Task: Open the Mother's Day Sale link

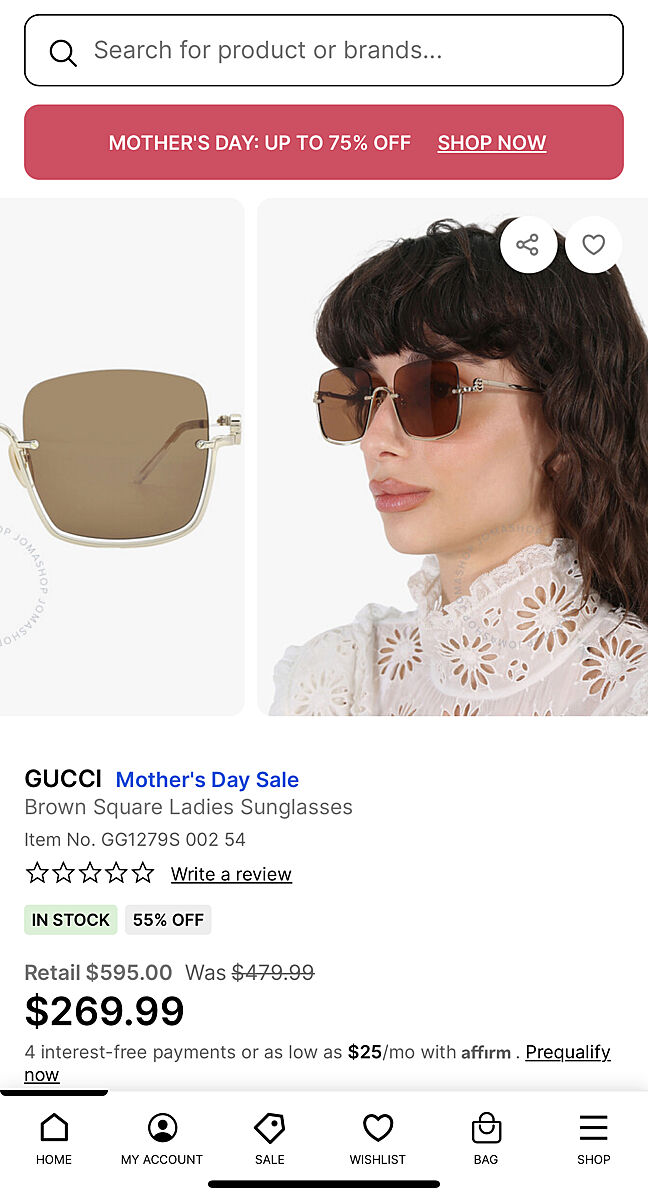Action: (207, 780)
